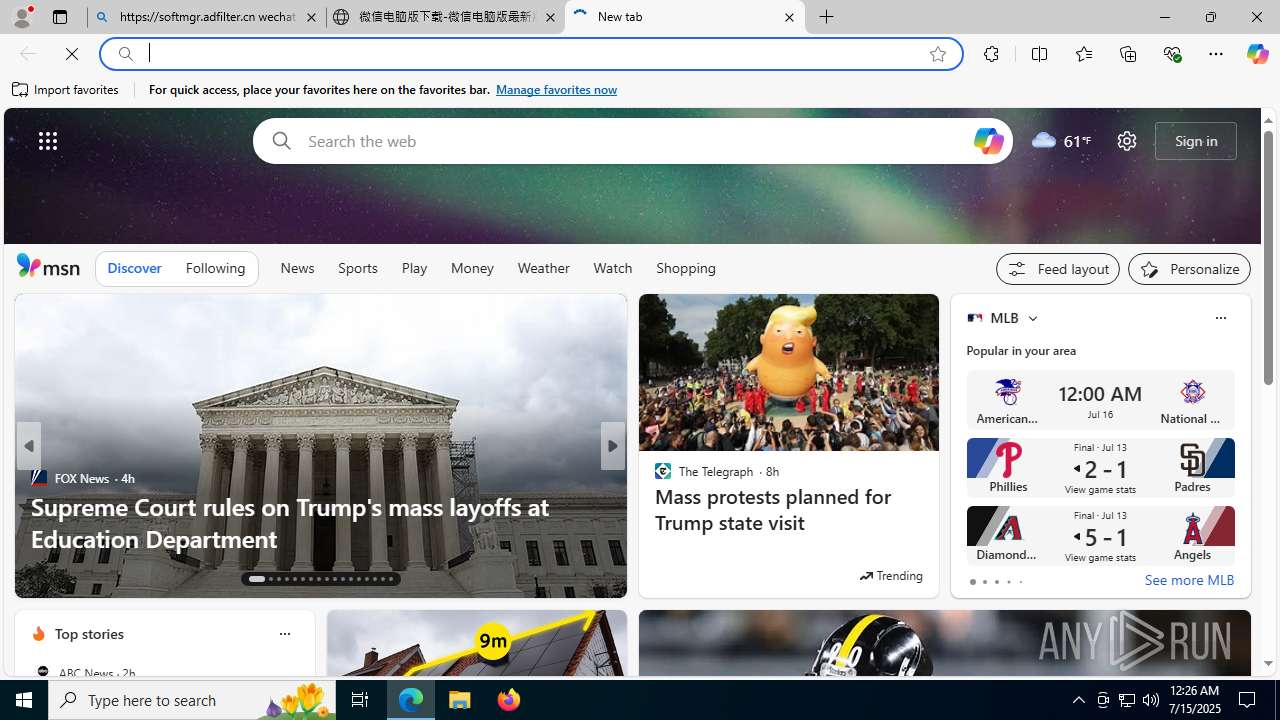Click the Sign in button

[x=1196, y=141]
